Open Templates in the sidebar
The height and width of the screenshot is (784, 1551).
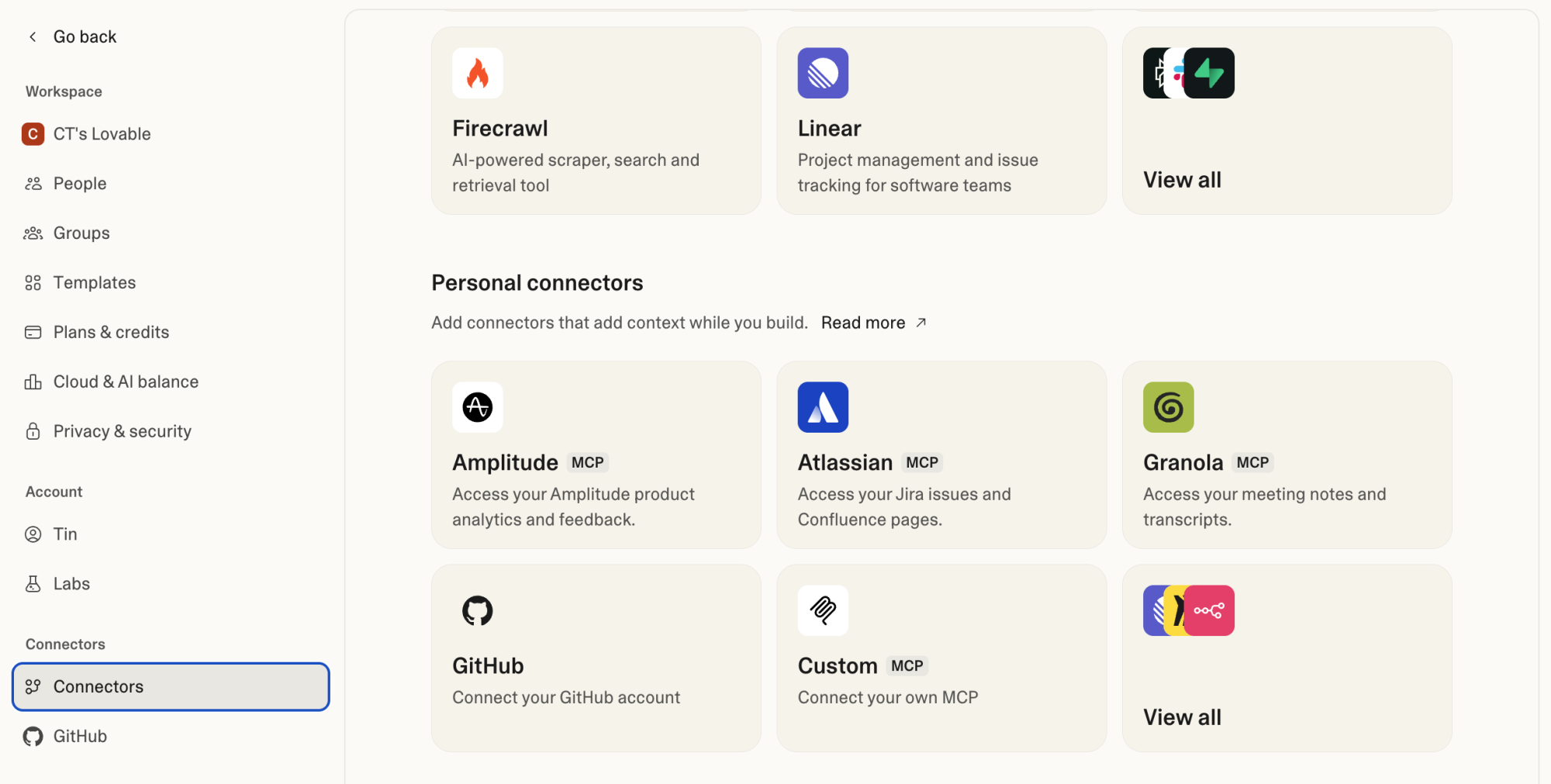click(x=95, y=283)
